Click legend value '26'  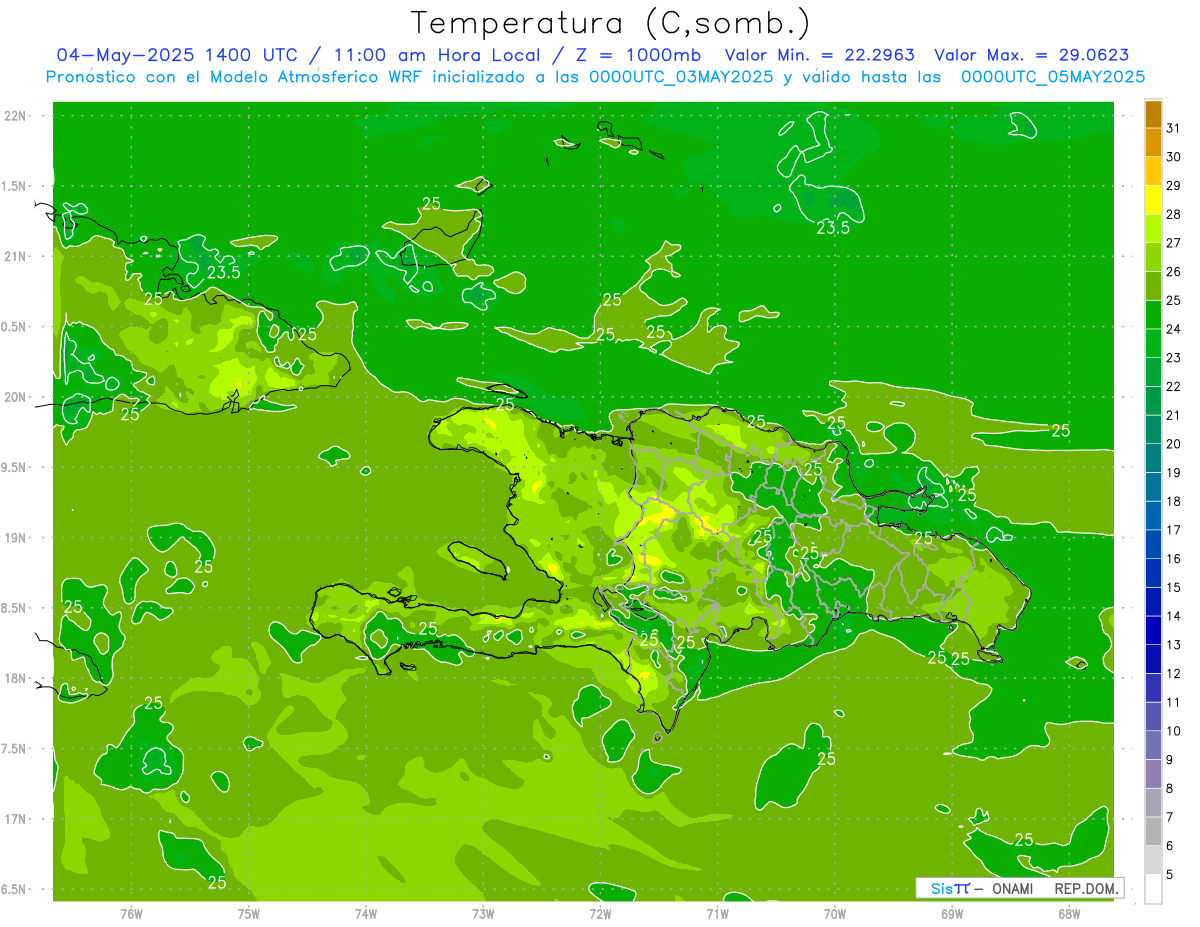(1174, 272)
